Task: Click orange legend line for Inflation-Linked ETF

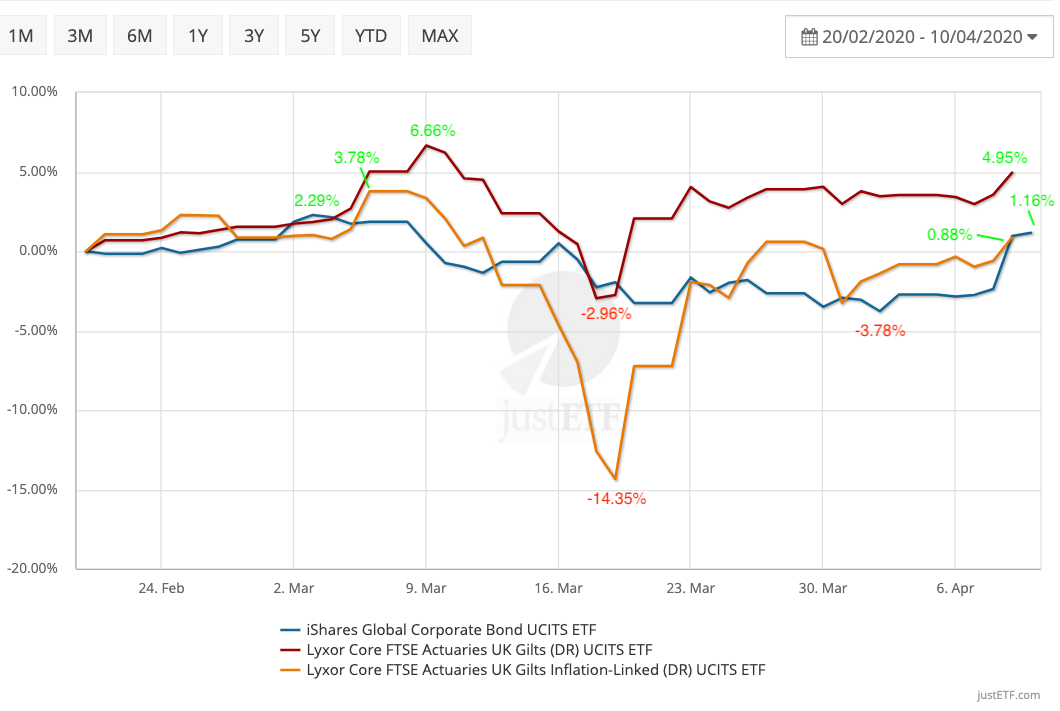Action: click(x=291, y=670)
